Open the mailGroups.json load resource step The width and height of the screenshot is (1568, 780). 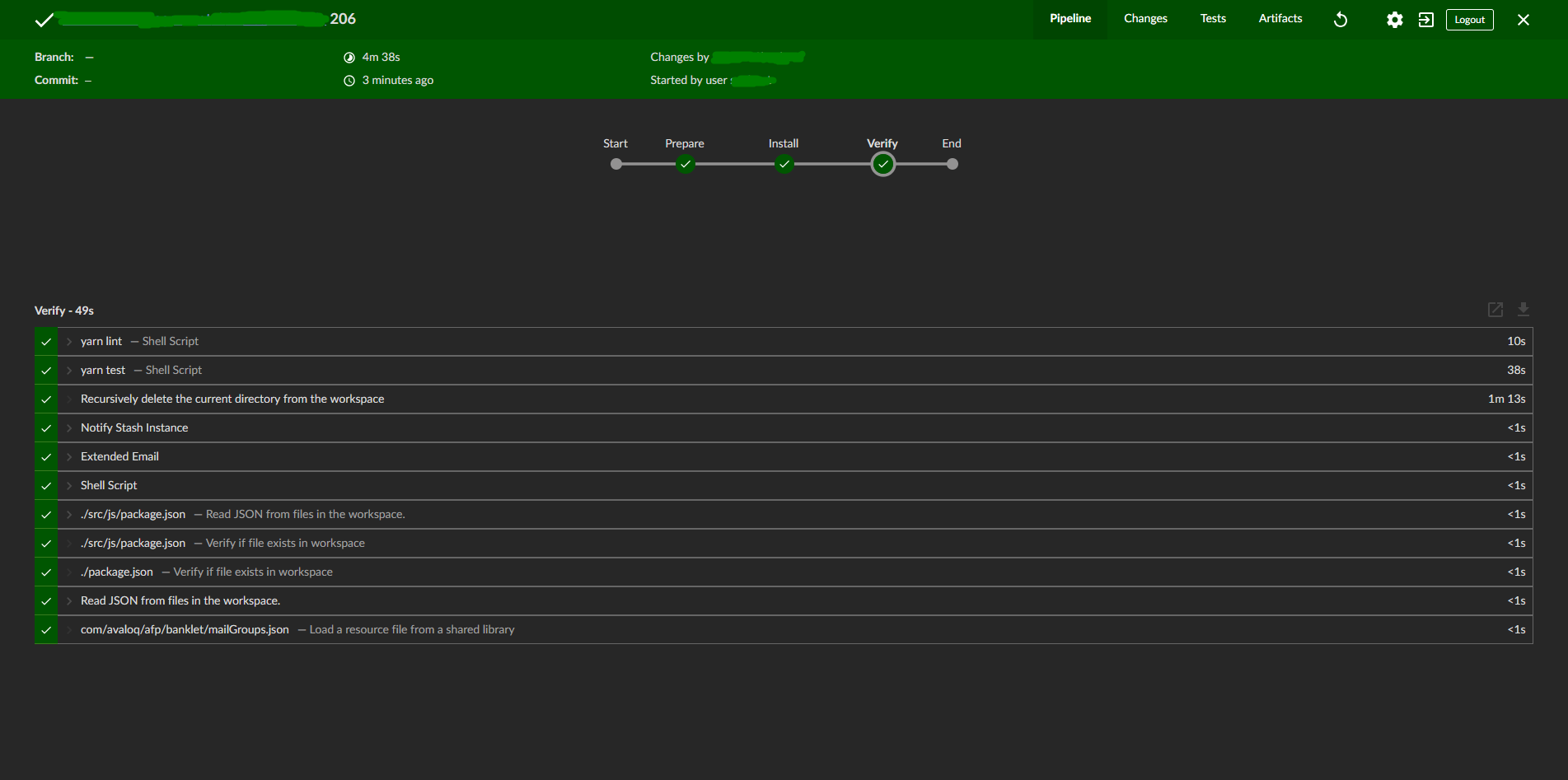(185, 629)
